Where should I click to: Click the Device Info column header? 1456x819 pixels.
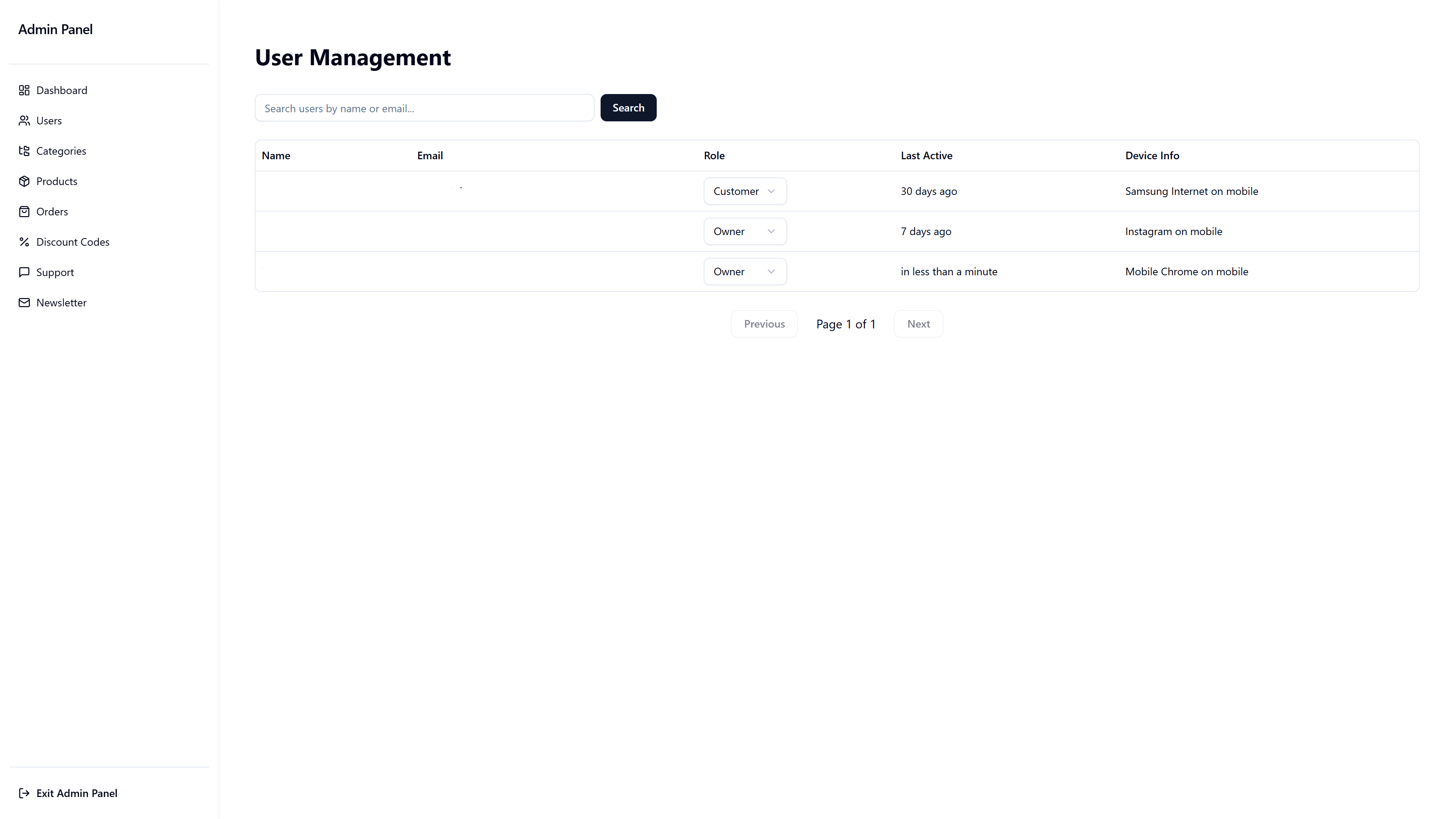coord(1152,155)
